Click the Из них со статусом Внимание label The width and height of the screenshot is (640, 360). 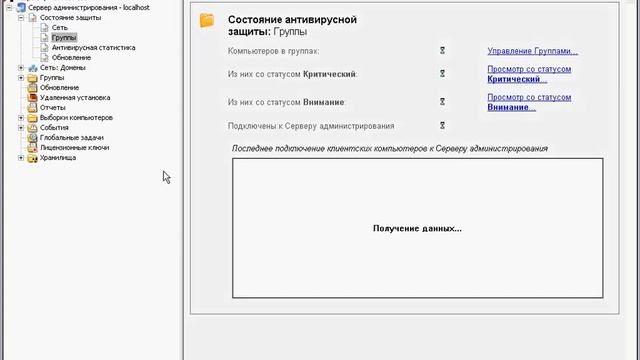click(287, 102)
